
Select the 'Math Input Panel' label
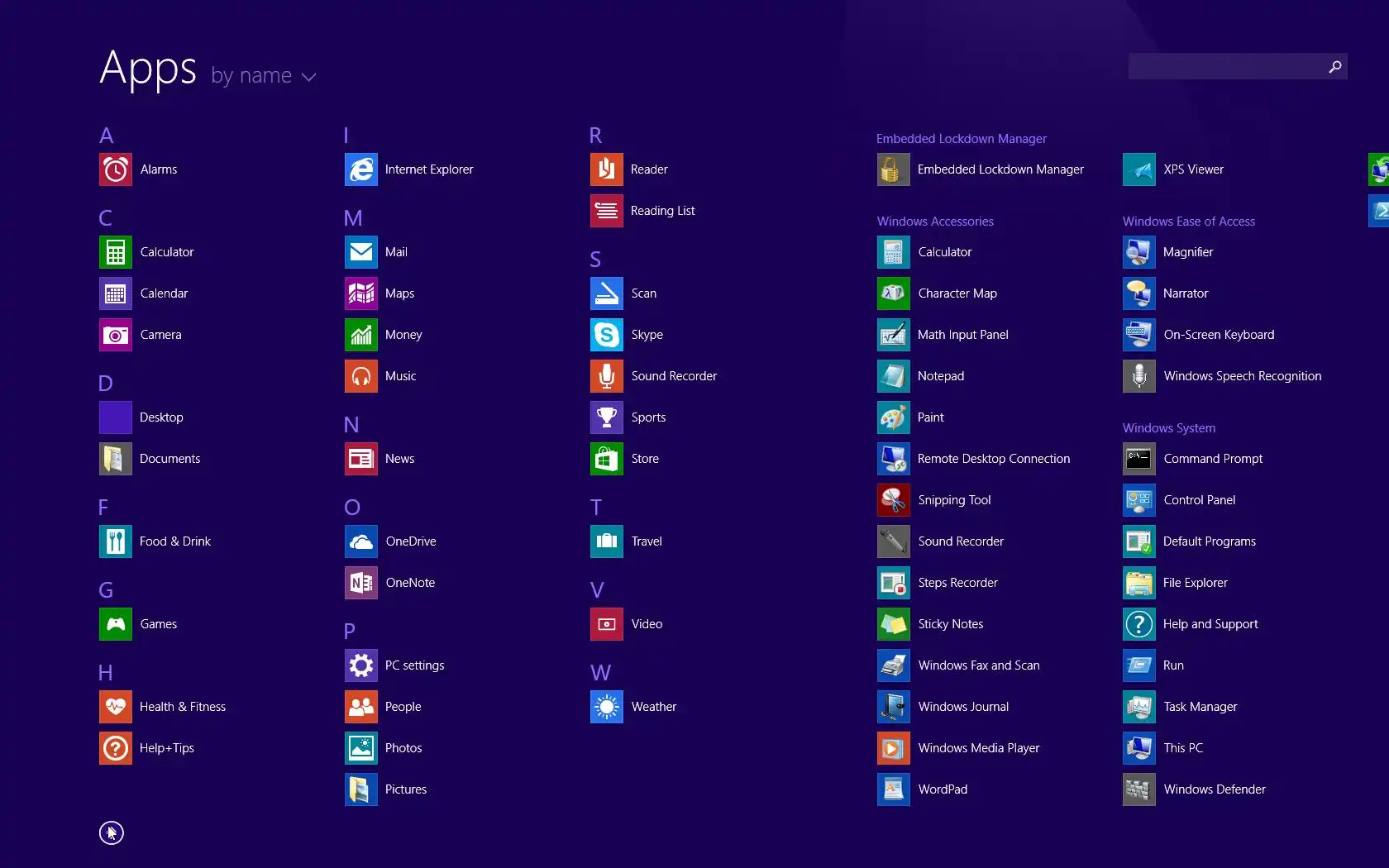pos(963,335)
